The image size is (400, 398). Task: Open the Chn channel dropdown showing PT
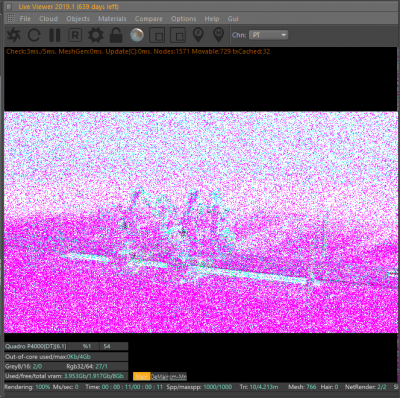pos(268,35)
